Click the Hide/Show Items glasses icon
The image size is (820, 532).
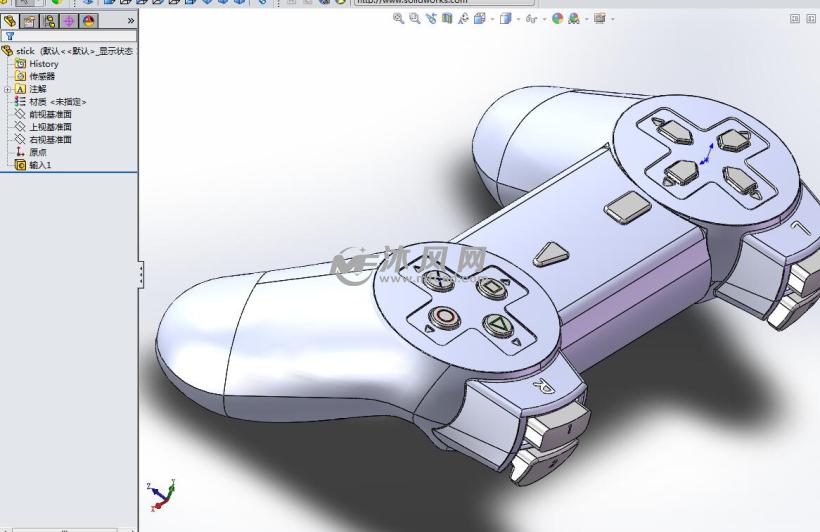click(531, 19)
